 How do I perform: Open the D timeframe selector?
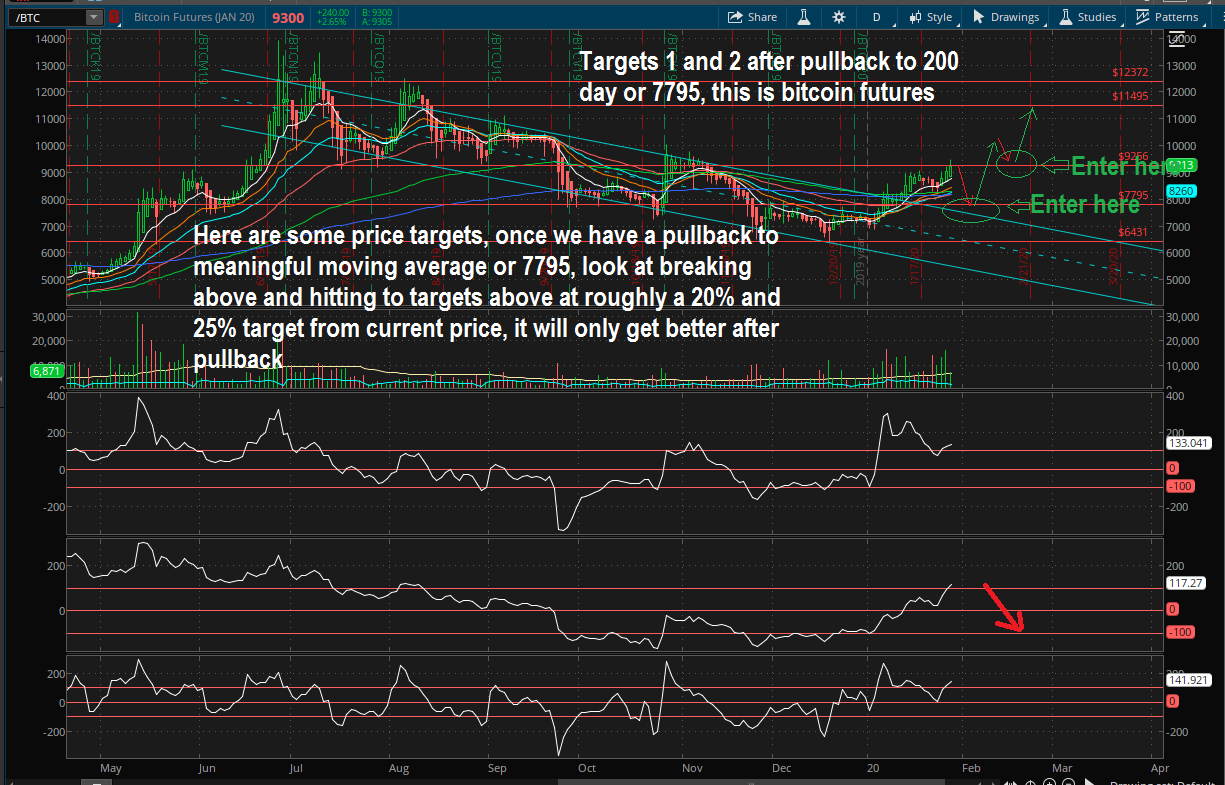(877, 17)
